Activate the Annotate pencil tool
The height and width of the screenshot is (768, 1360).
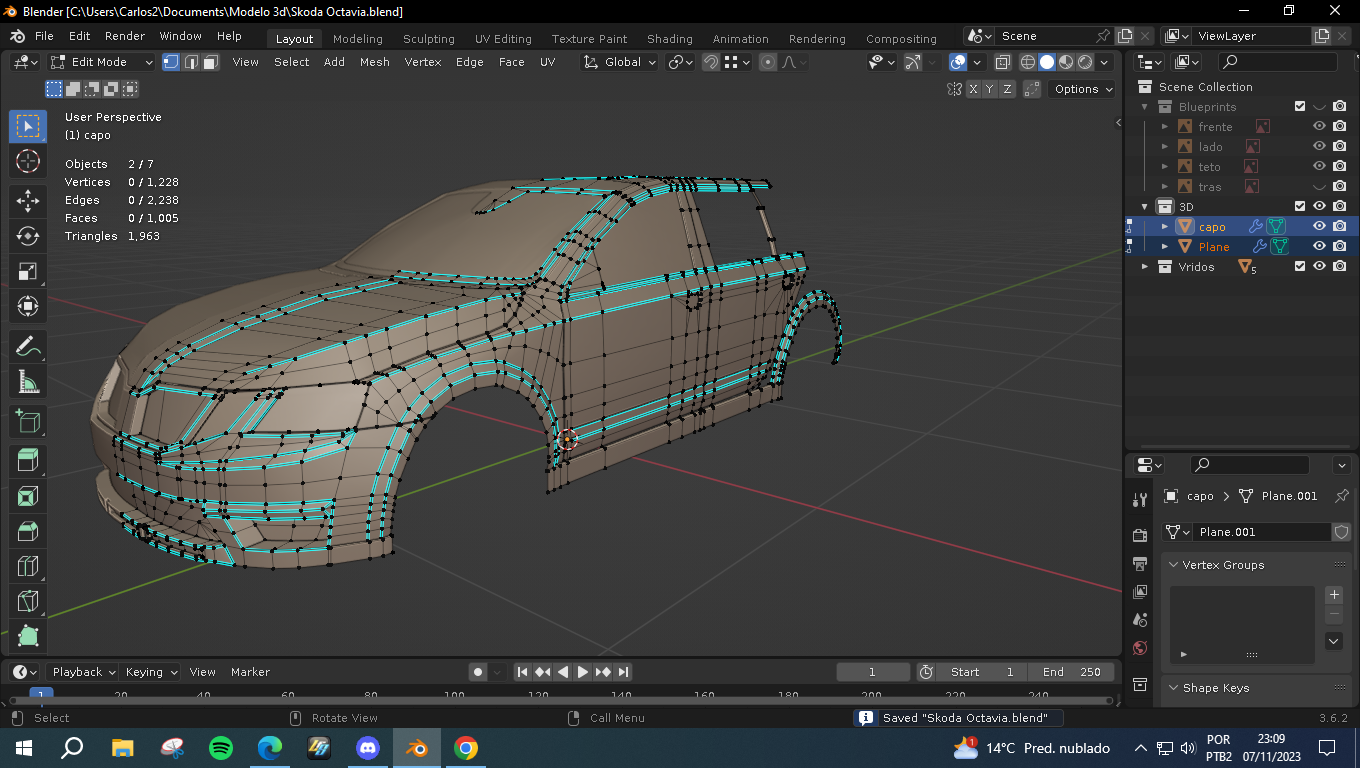coord(28,346)
